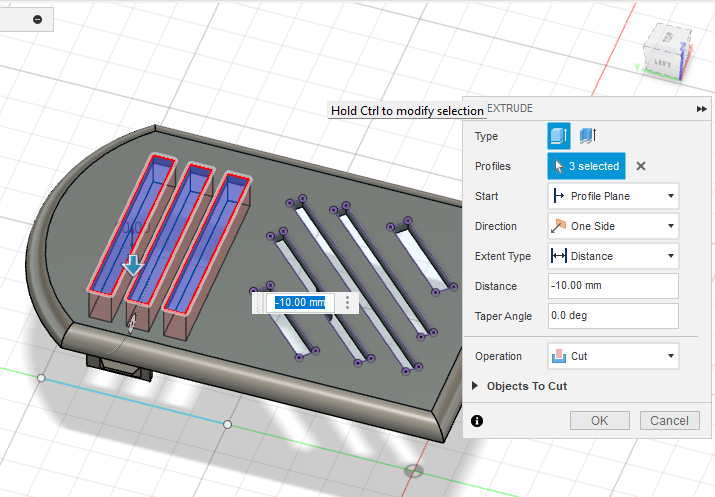
Task: Click the in-canvas -10.00 mm value box
Action: tap(300, 302)
